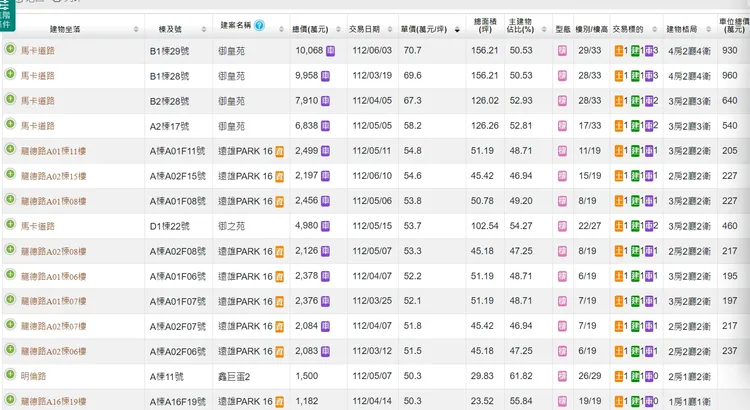Click the purple parking icon next to 10,068
This screenshot has width=750, height=410.
tap(330, 51)
